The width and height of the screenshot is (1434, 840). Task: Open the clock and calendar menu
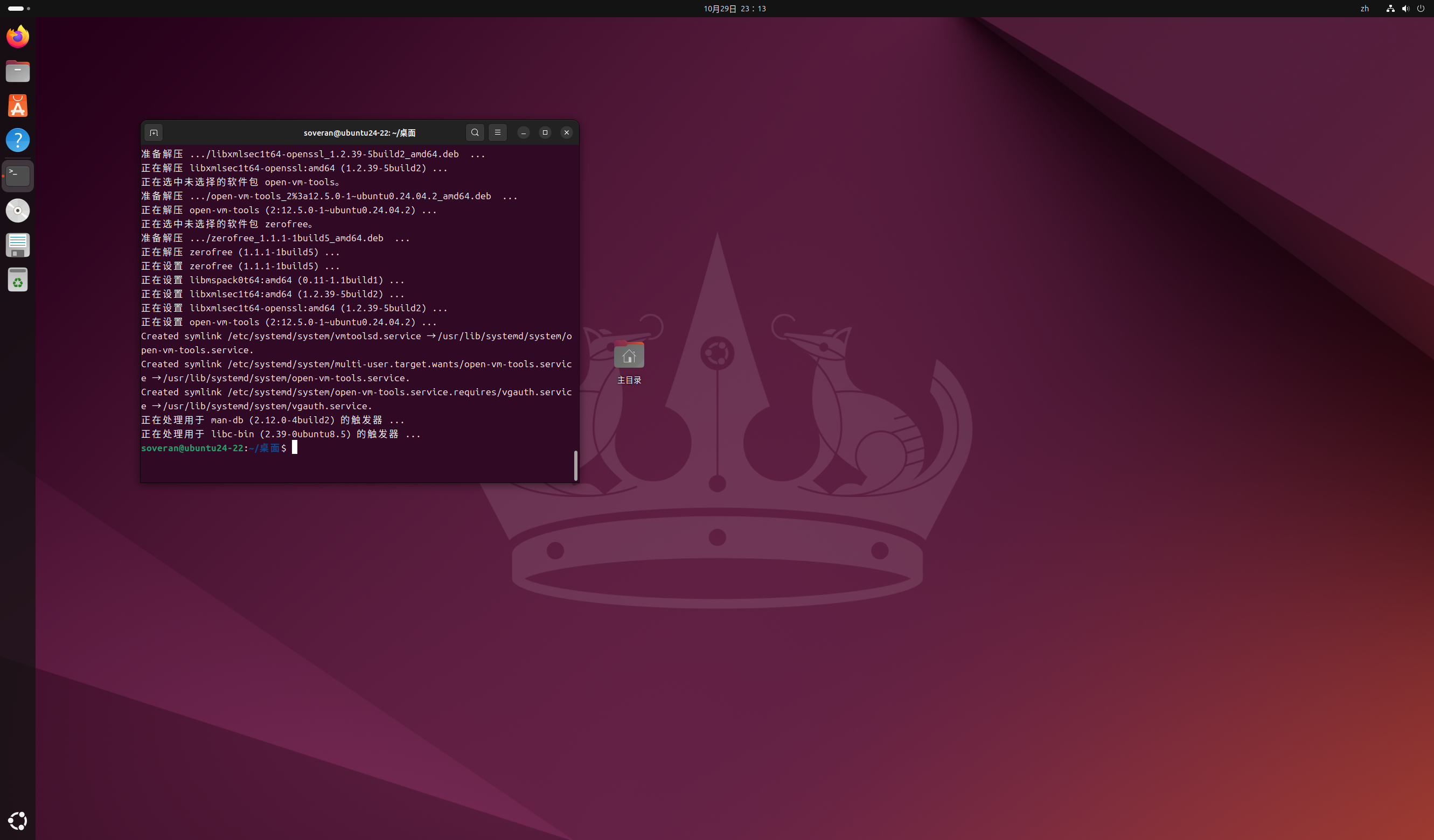click(734, 9)
